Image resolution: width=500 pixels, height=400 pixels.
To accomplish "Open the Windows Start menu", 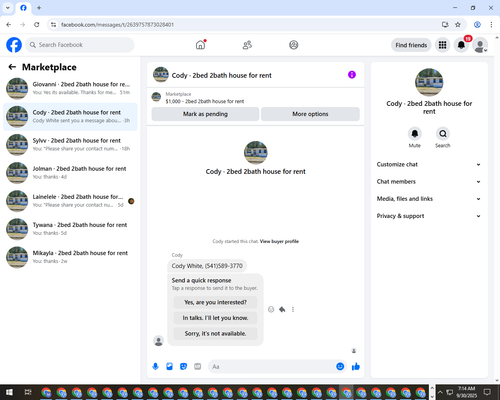I will click(x=9, y=392).
